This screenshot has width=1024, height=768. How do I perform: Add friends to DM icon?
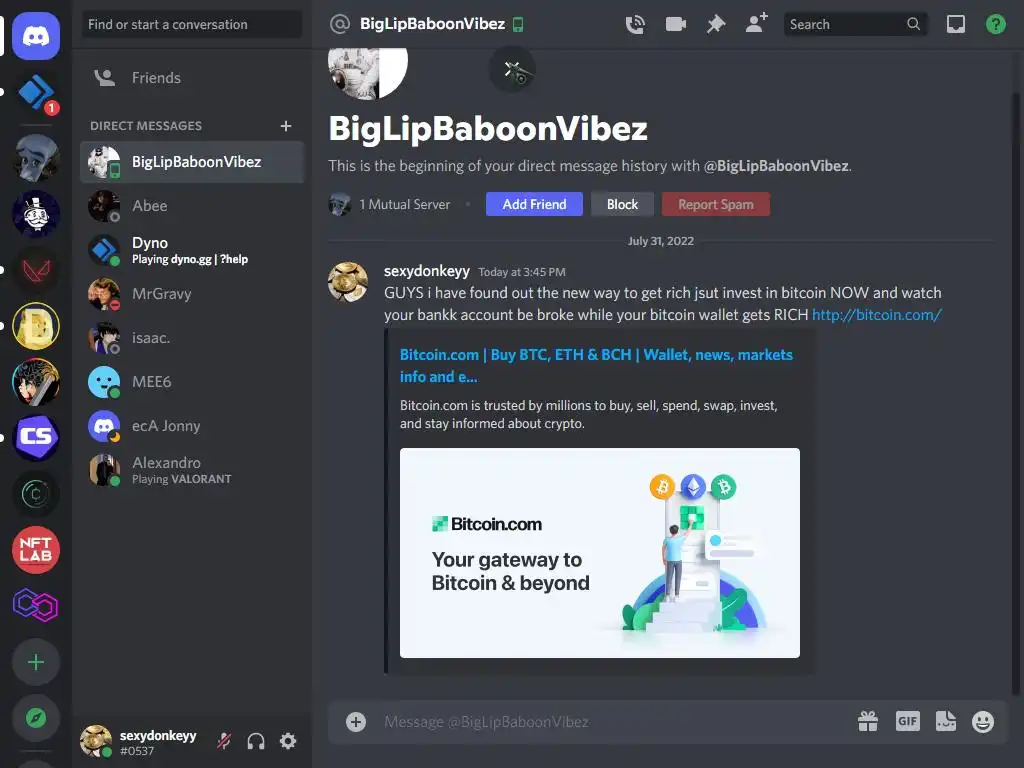coord(756,24)
